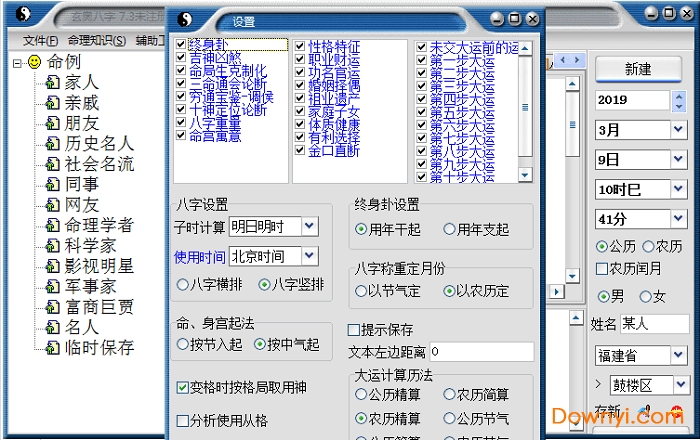This screenshot has width=700, height=440.
Task: Click the 姓名 input field with 某人
Action: click(654, 324)
